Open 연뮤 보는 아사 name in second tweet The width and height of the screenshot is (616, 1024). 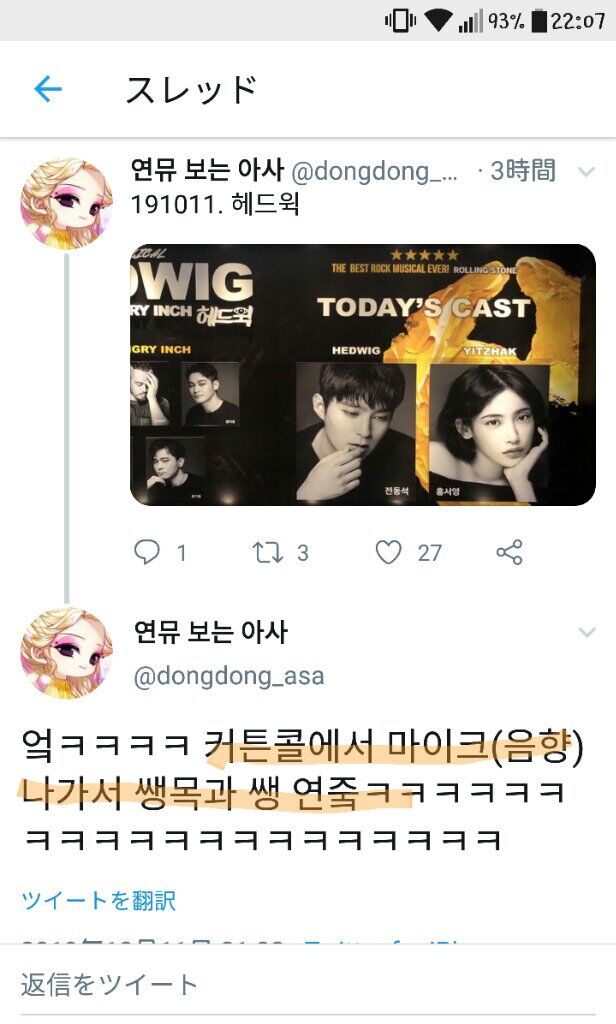[210, 632]
